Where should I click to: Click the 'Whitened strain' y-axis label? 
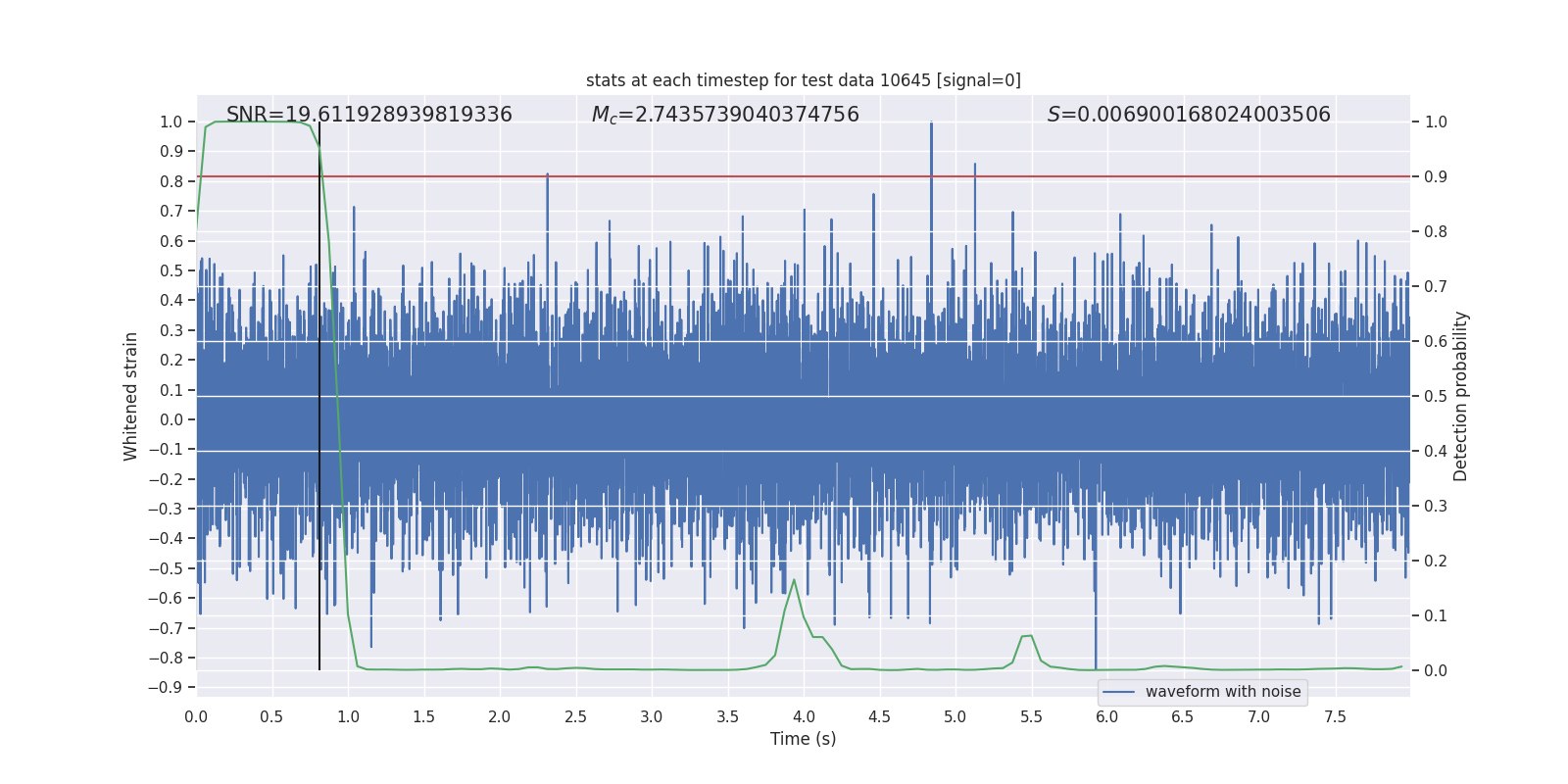pos(131,396)
